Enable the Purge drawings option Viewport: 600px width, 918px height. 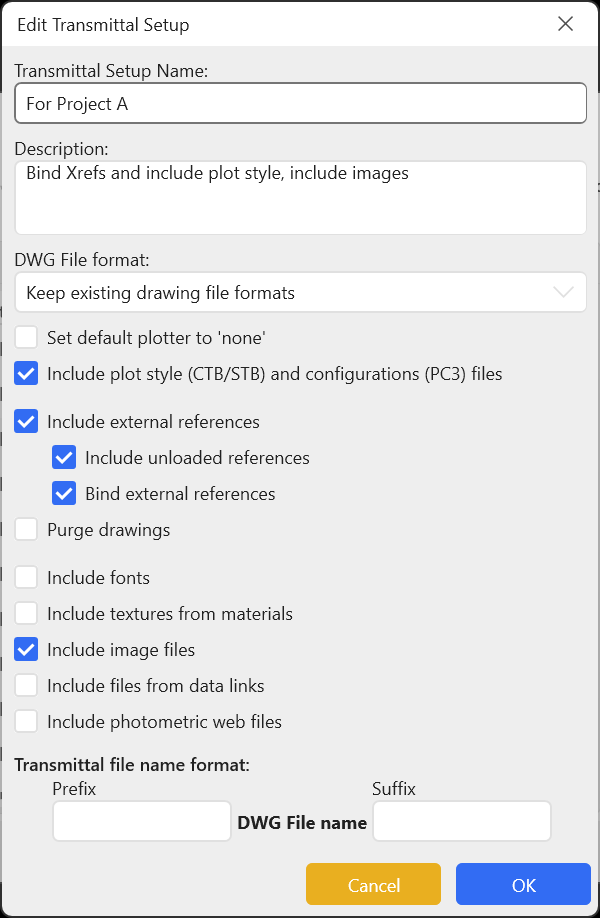pyautogui.click(x=27, y=530)
